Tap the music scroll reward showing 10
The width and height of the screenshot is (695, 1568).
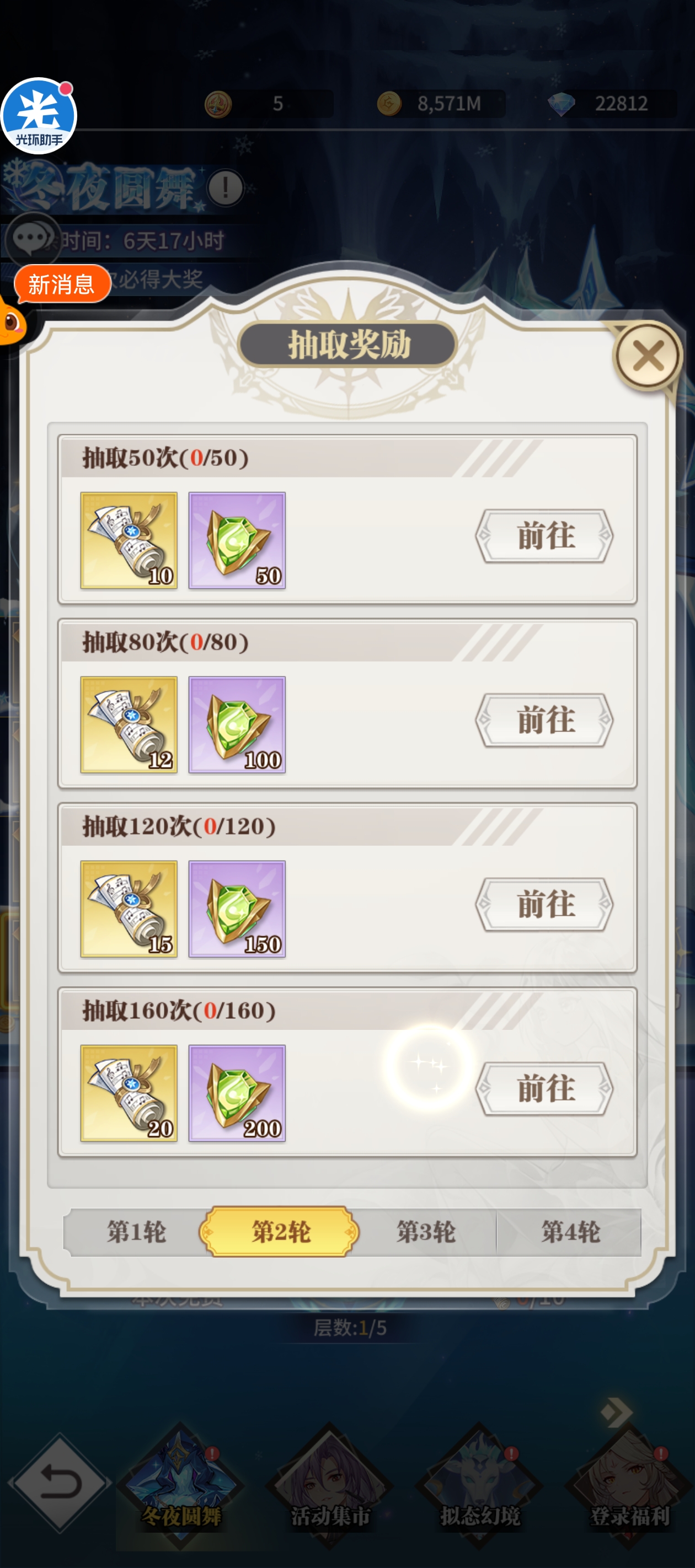pyautogui.click(x=129, y=540)
